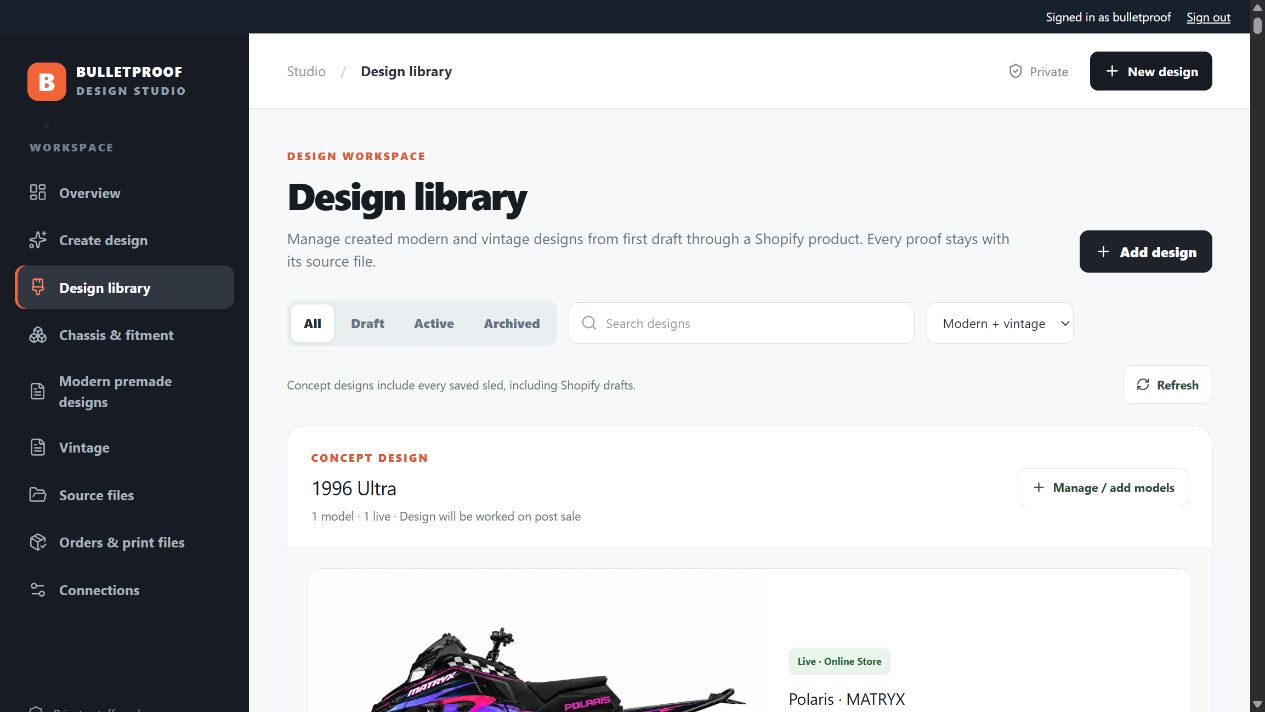1265x712 pixels.
Task: Open the Connections page
Action: pos(125,590)
